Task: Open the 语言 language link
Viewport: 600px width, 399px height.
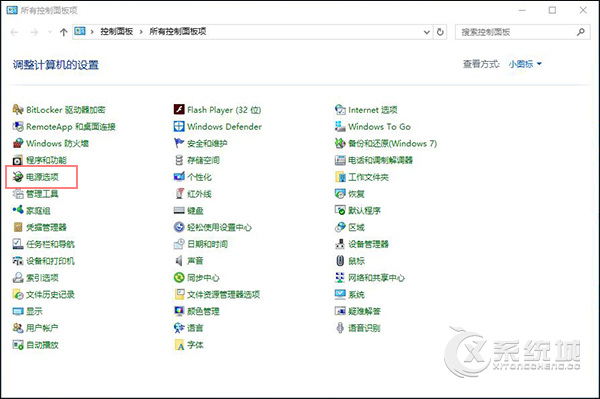Action: coord(195,328)
